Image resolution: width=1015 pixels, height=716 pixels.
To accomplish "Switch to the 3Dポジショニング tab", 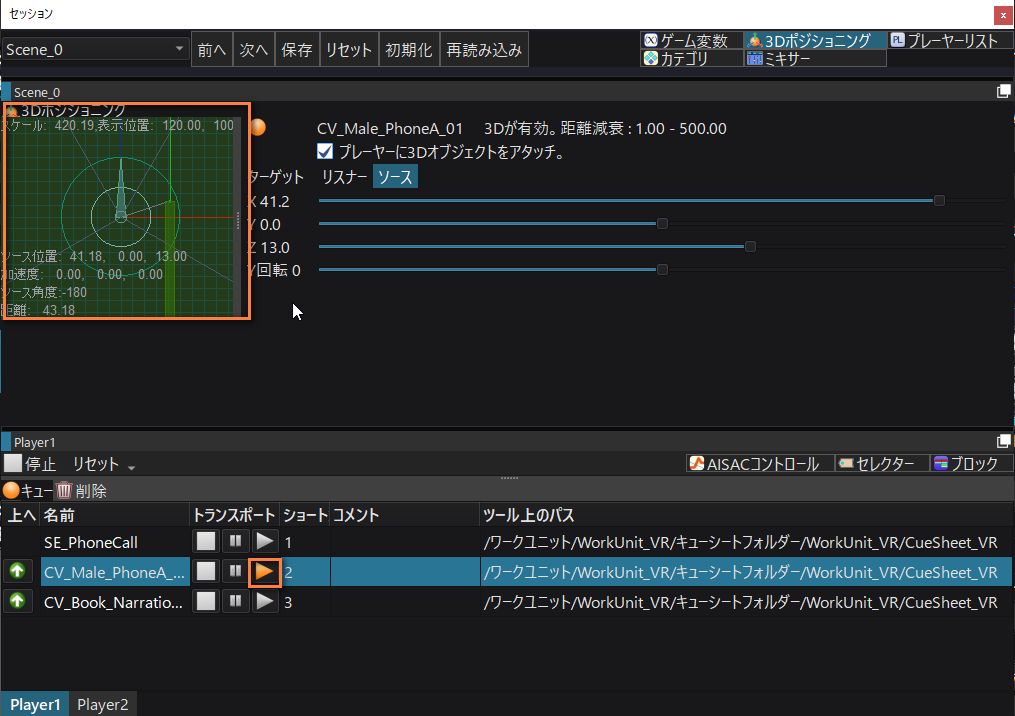I will pos(814,41).
